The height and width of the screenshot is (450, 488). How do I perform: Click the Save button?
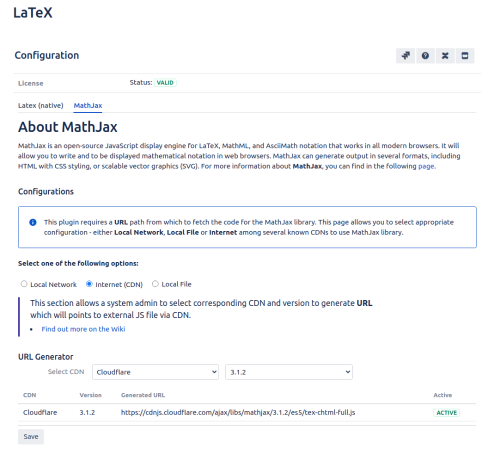point(31,437)
